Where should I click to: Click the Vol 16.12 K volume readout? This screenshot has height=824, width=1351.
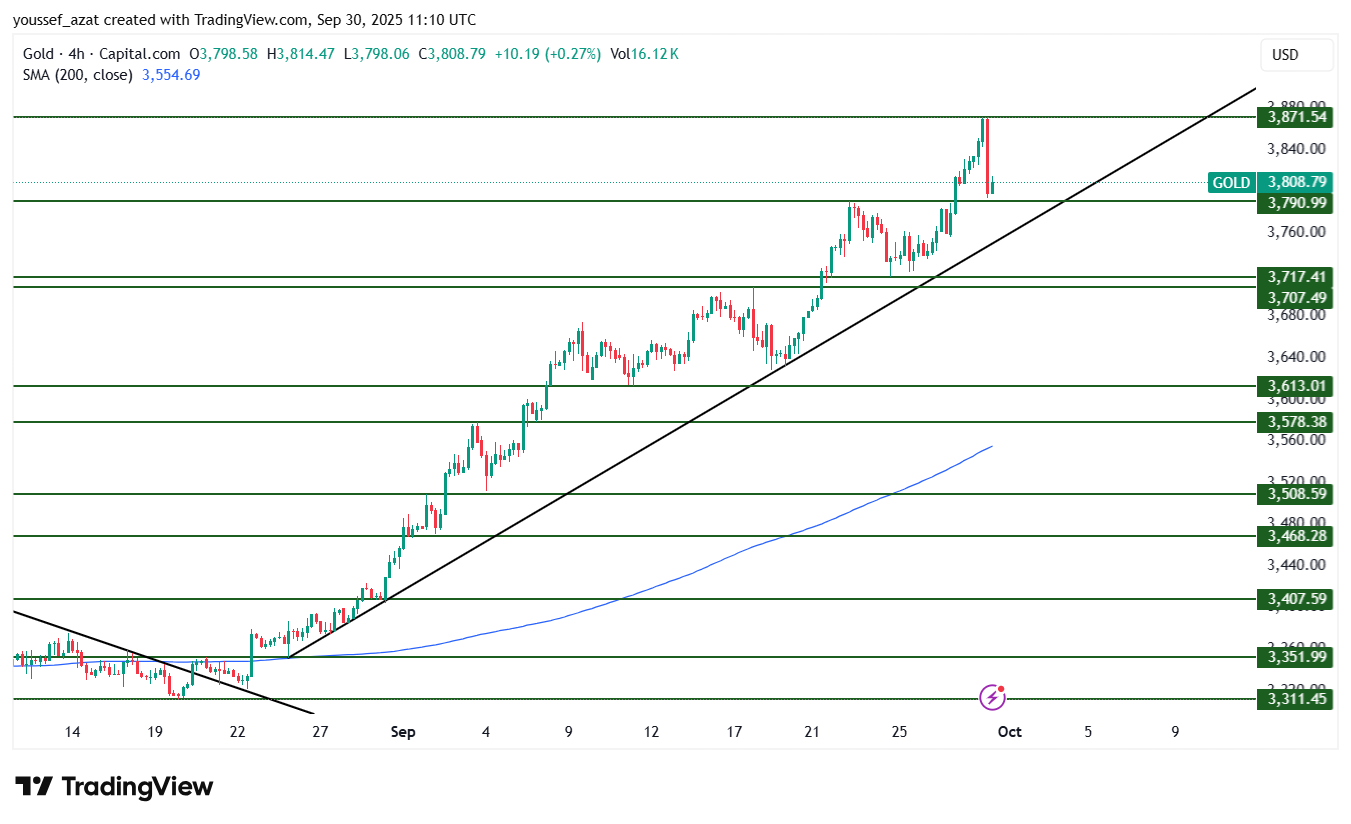click(644, 54)
